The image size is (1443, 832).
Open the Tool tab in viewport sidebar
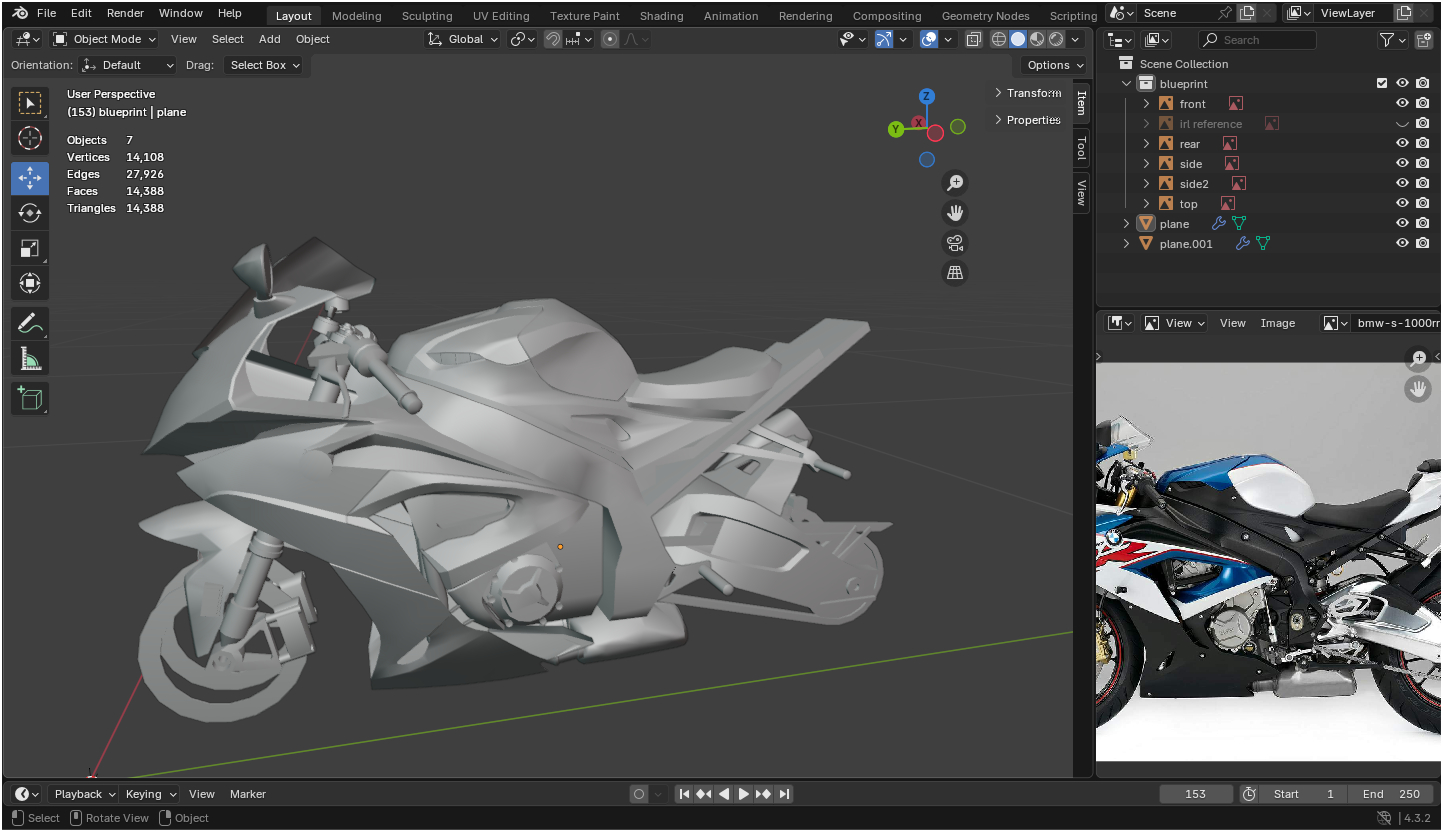(x=1081, y=149)
